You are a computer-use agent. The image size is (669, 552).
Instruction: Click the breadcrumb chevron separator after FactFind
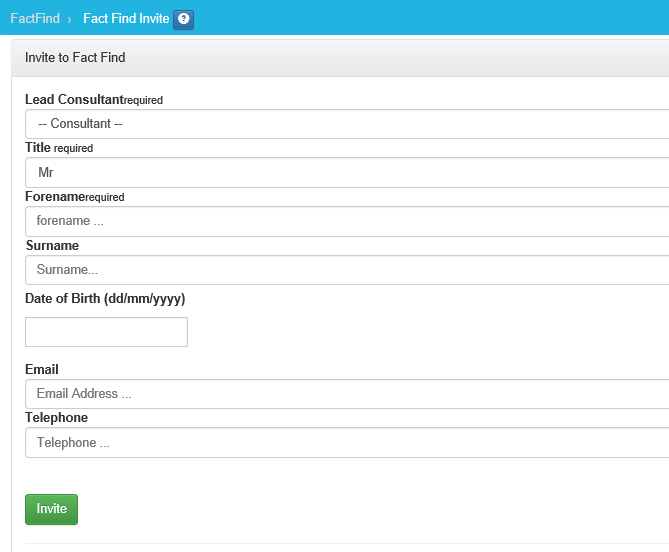[69, 20]
